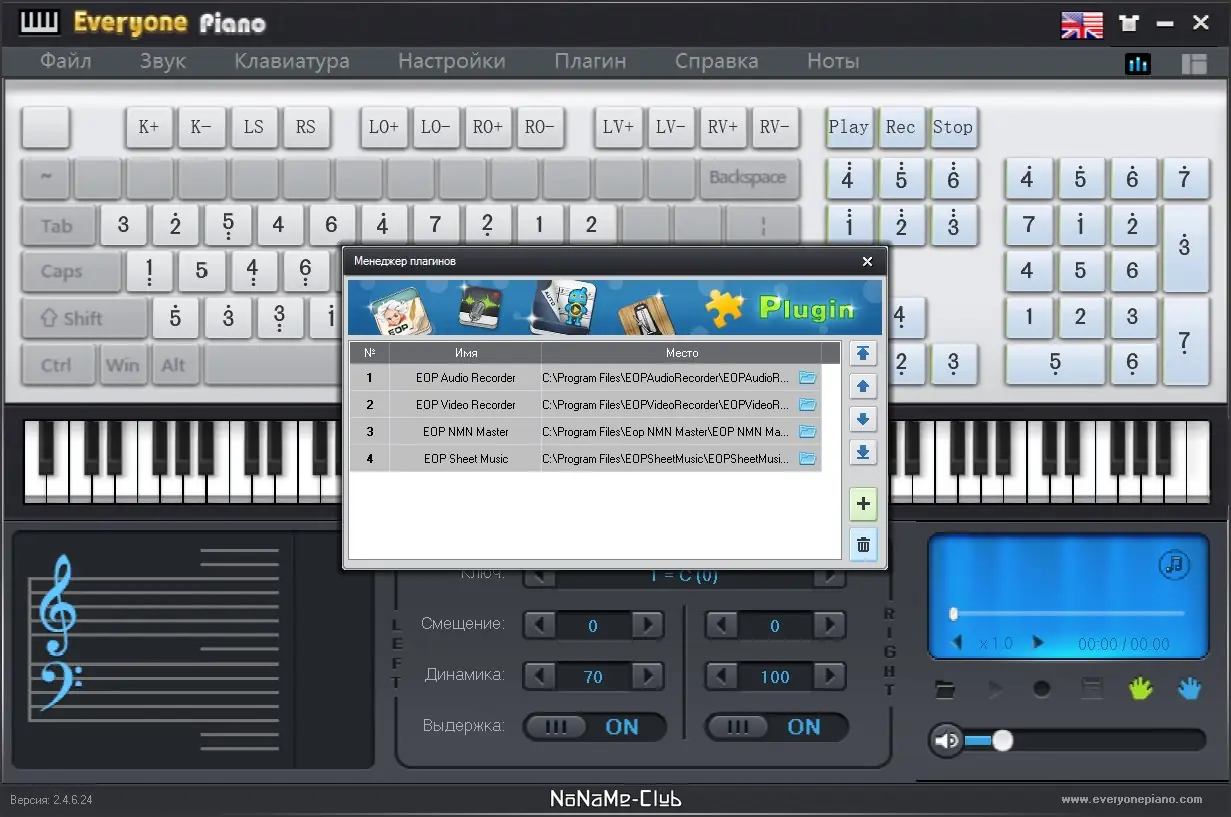
Task: Browse folder for EOP Video Recorder path
Action: (808, 405)
